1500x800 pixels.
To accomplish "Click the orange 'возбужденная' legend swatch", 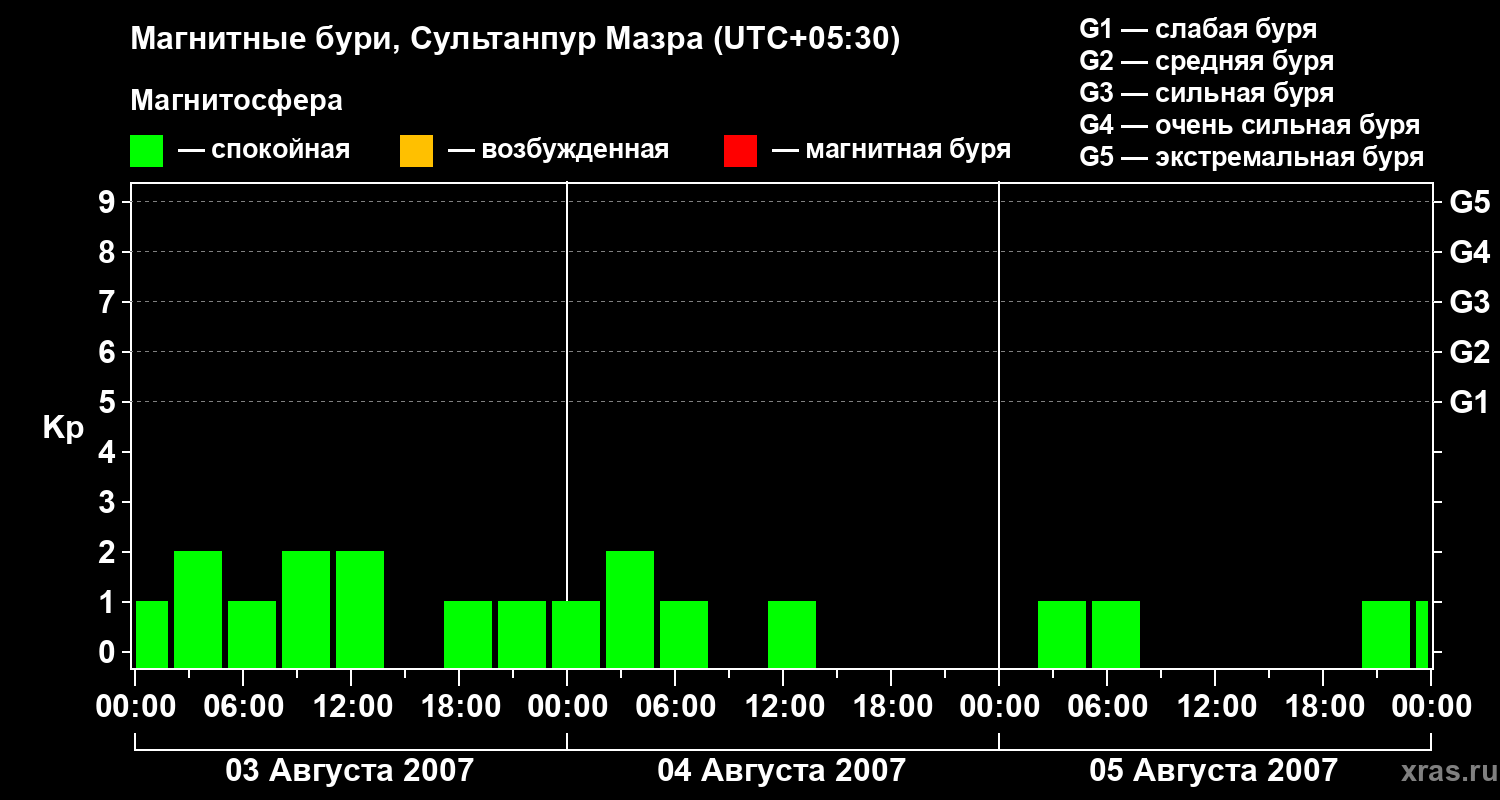I will [416, 151].
